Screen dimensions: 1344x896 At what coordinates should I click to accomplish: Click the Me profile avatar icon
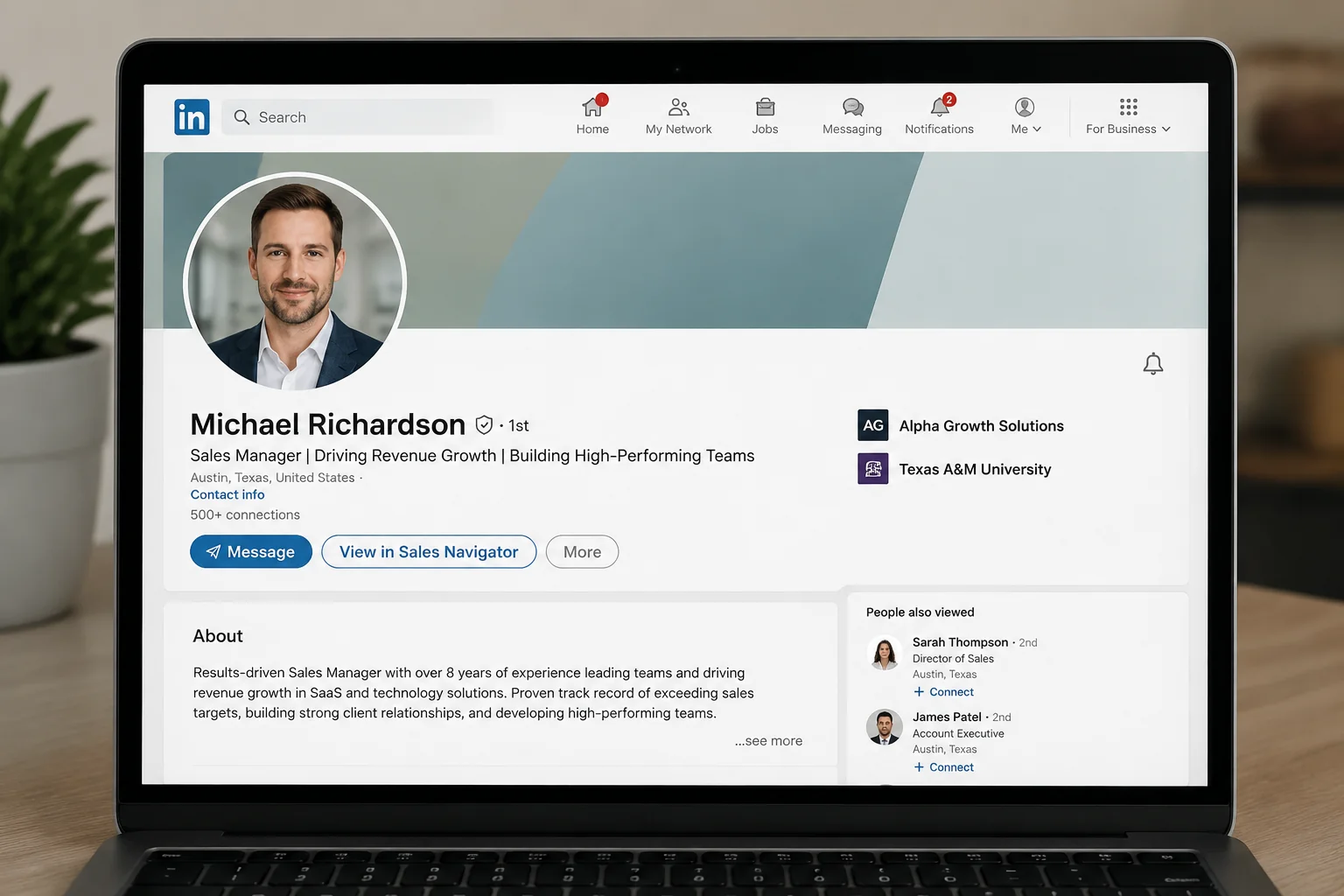[1025, 107]
